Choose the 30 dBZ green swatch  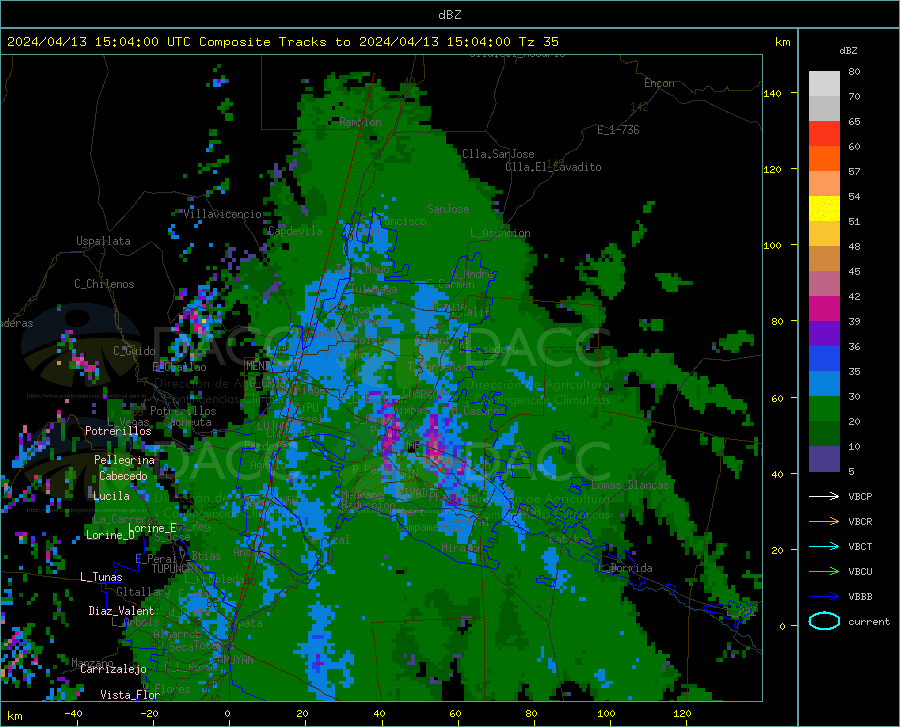824,409
